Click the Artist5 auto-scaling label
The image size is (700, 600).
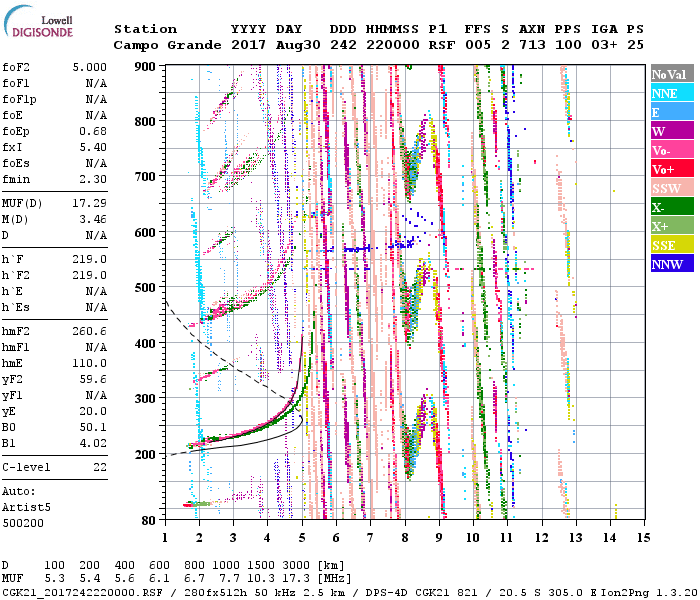tap(24, 508)
